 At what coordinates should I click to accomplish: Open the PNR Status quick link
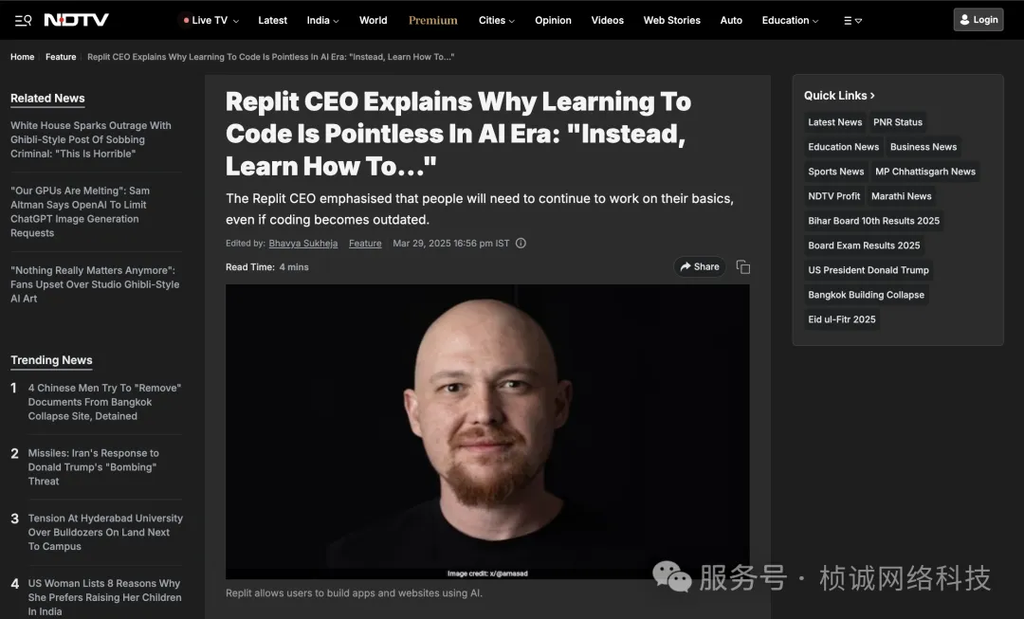(x=897, y=122)
